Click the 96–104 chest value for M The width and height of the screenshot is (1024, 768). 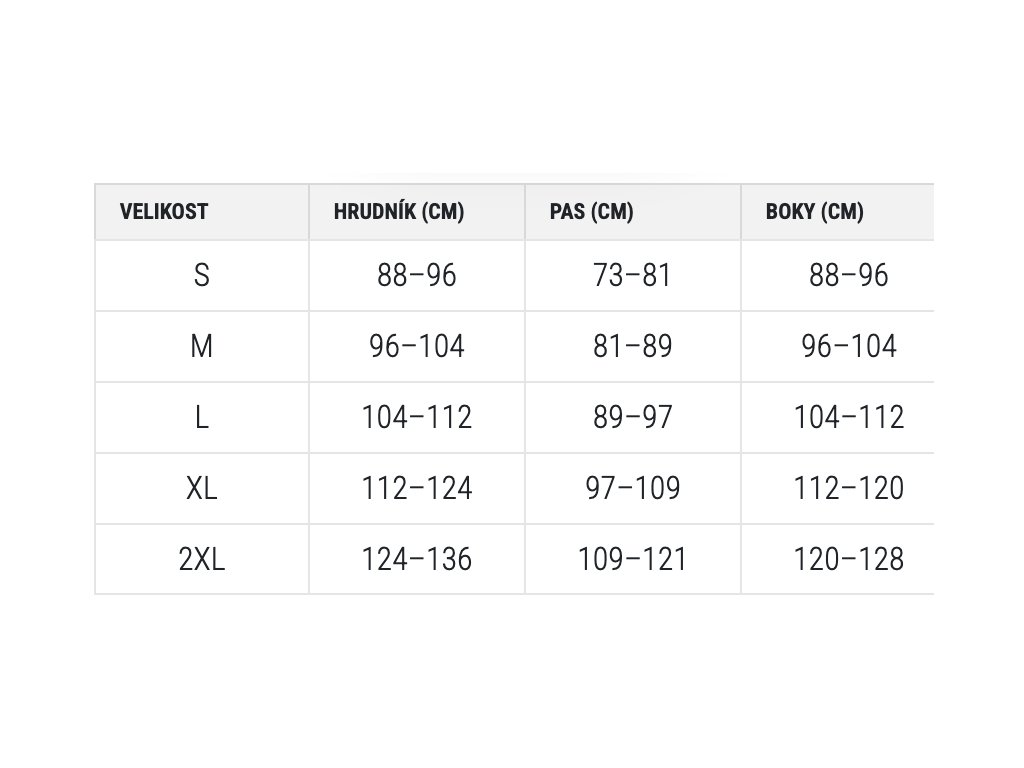tap(417, 346)
